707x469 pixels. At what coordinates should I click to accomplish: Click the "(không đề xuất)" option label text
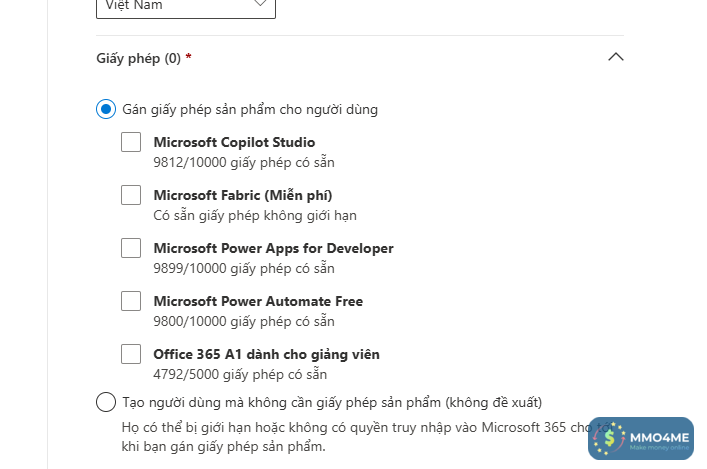494,402
